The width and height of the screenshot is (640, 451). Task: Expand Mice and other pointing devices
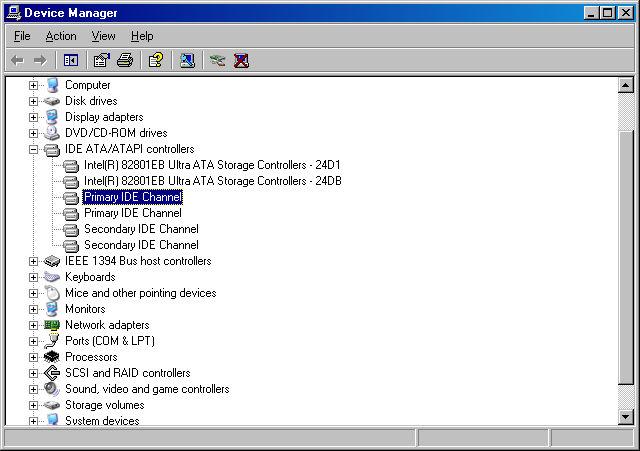33,293
